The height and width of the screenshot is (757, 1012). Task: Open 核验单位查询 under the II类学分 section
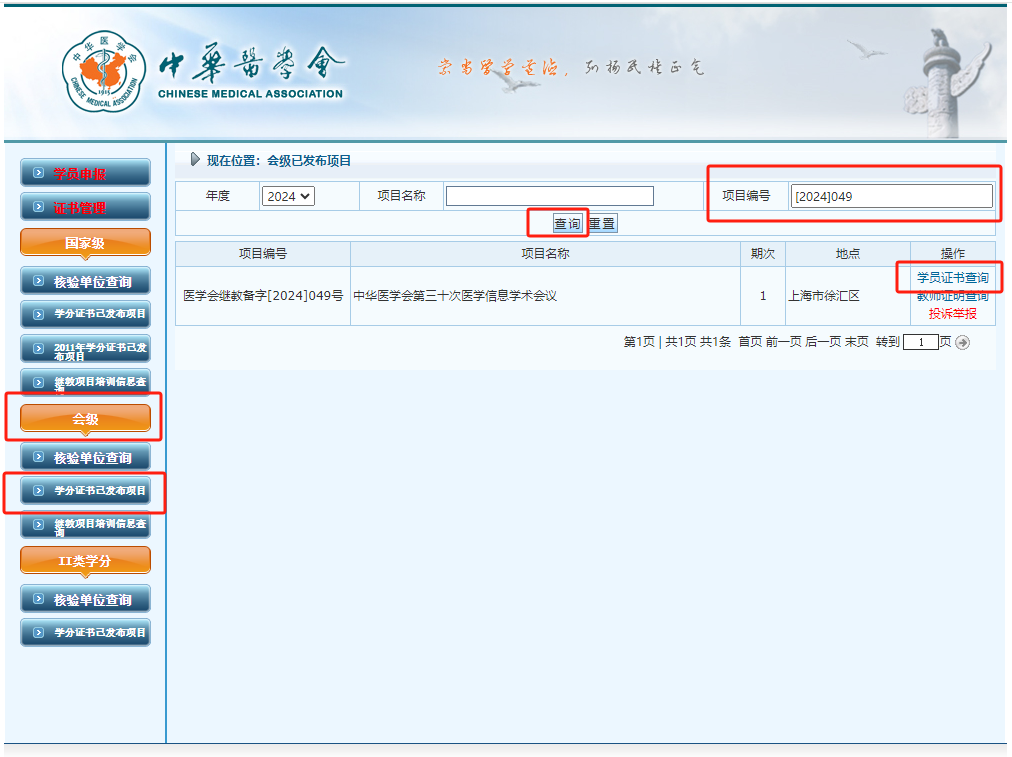[x=85, y=600]
